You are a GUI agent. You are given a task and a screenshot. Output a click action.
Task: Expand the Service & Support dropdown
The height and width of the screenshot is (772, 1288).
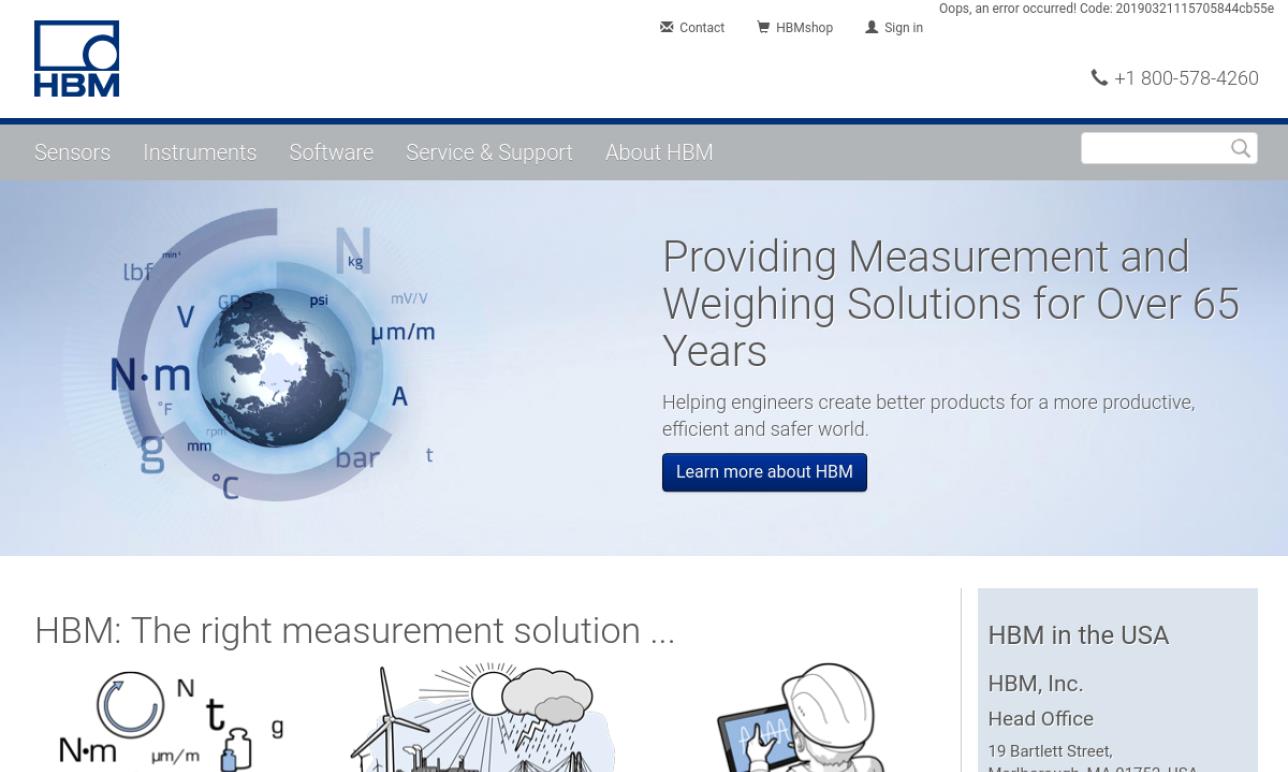pyautogui.click(x=488, y=152)
